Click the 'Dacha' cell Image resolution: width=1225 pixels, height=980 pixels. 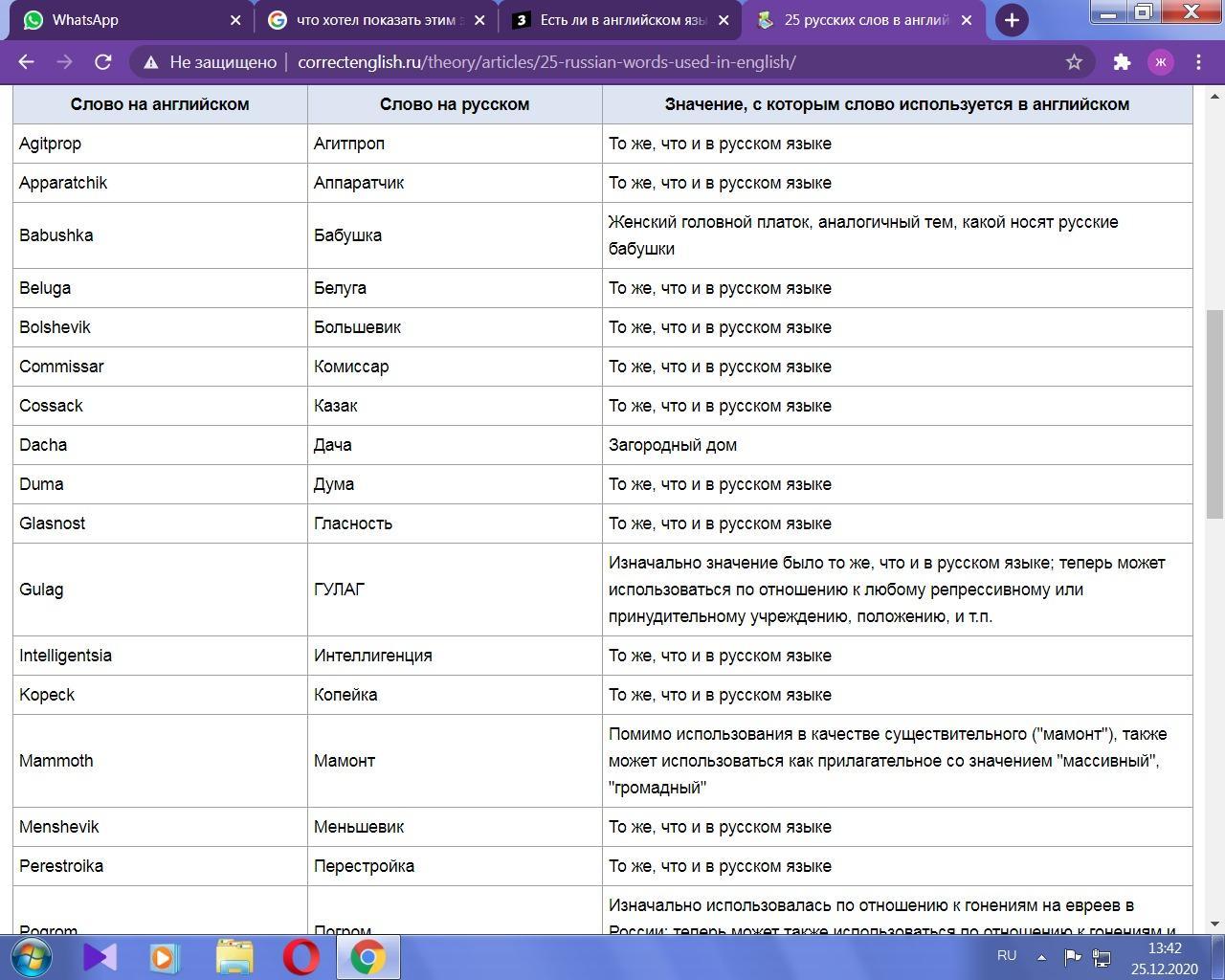point(160,445)
